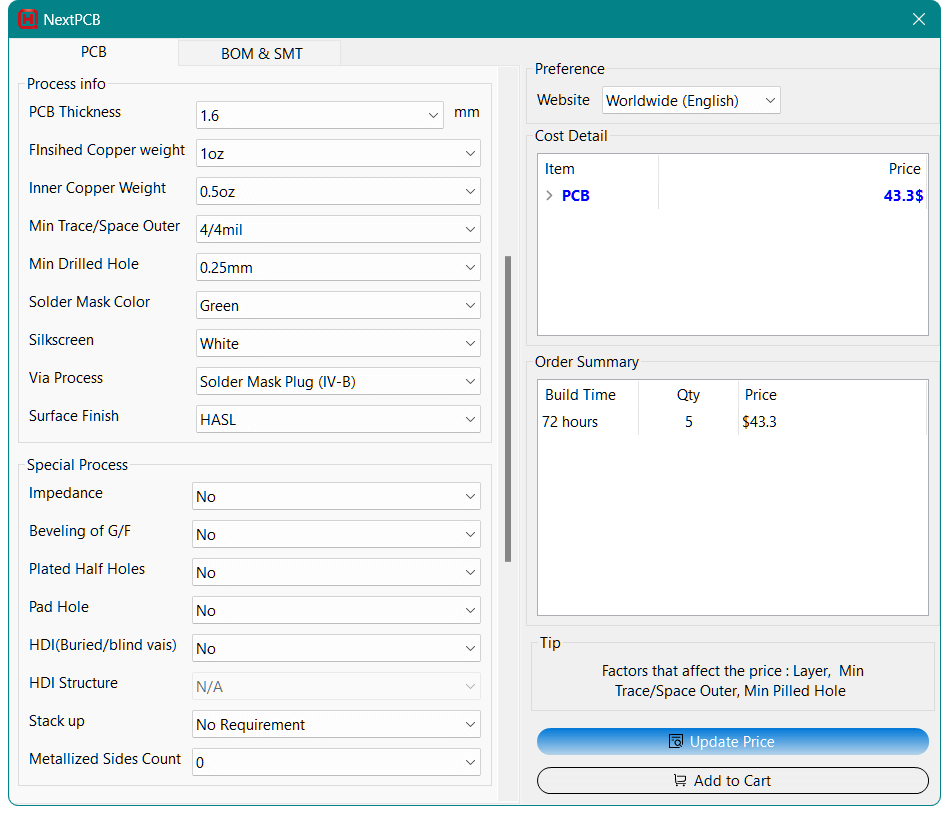Screen dimensions: 949x814
Task: Click the Update Price button
Action: click(x=732, y=741)
